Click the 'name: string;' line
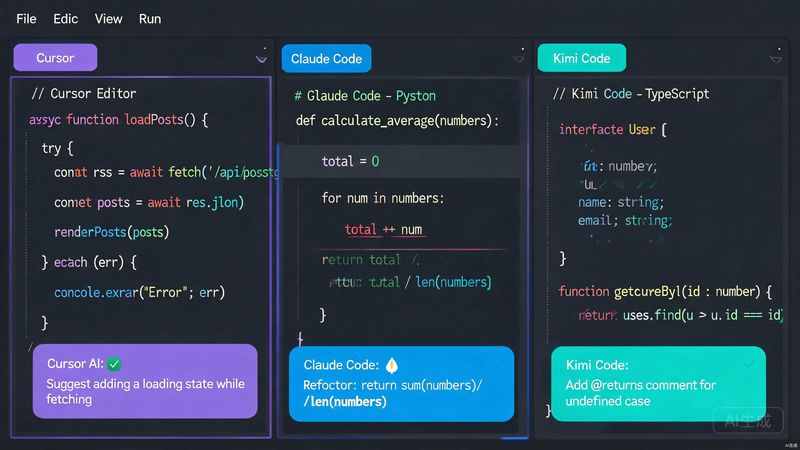 (x=620, y=202)
